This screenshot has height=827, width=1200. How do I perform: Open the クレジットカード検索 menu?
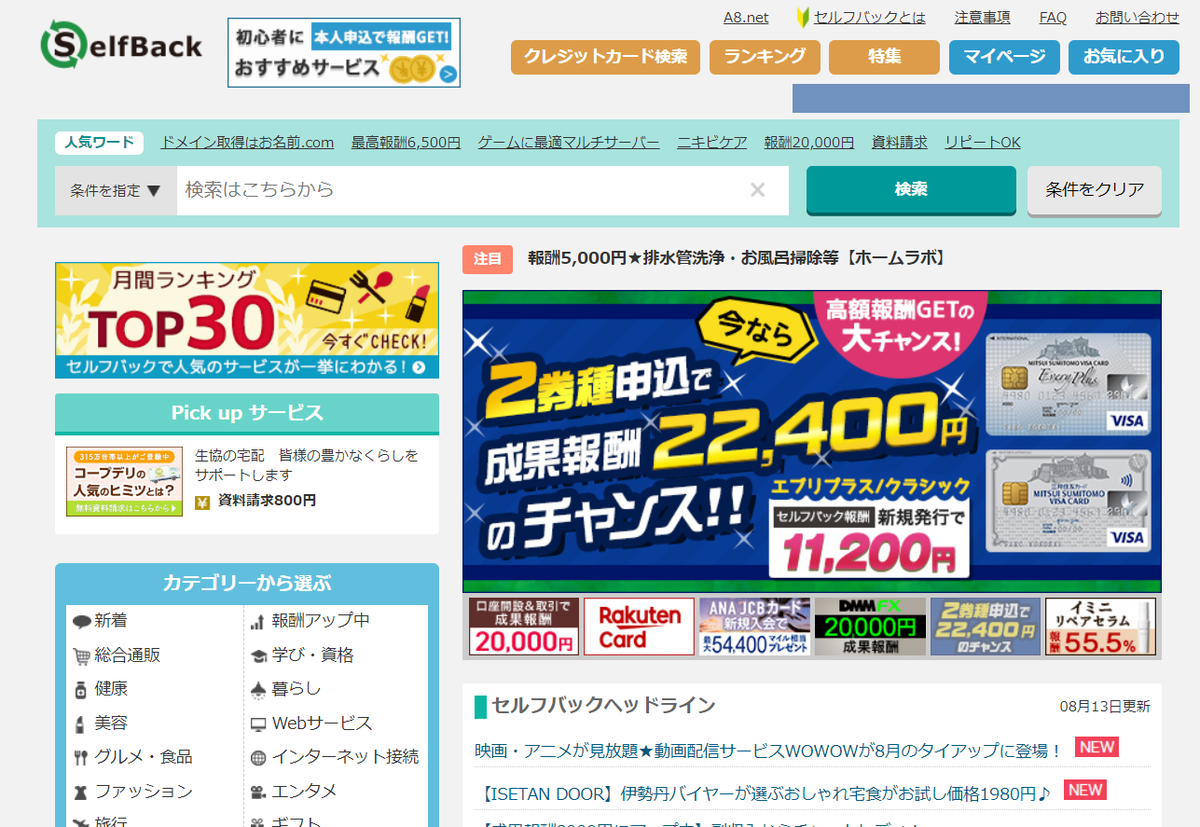click(x=605, y=57)
